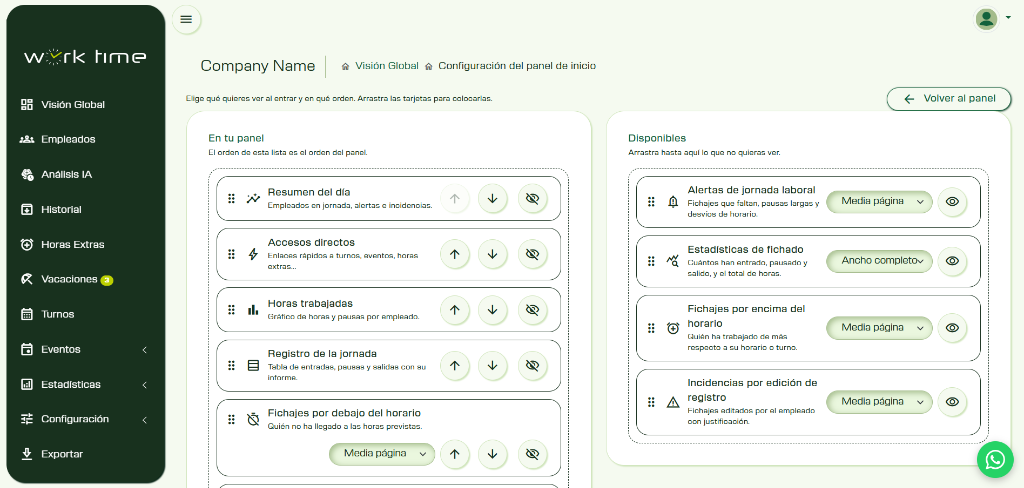Click the Configuración del panel de inicio breadcrumb

click(x=517, y=66)
